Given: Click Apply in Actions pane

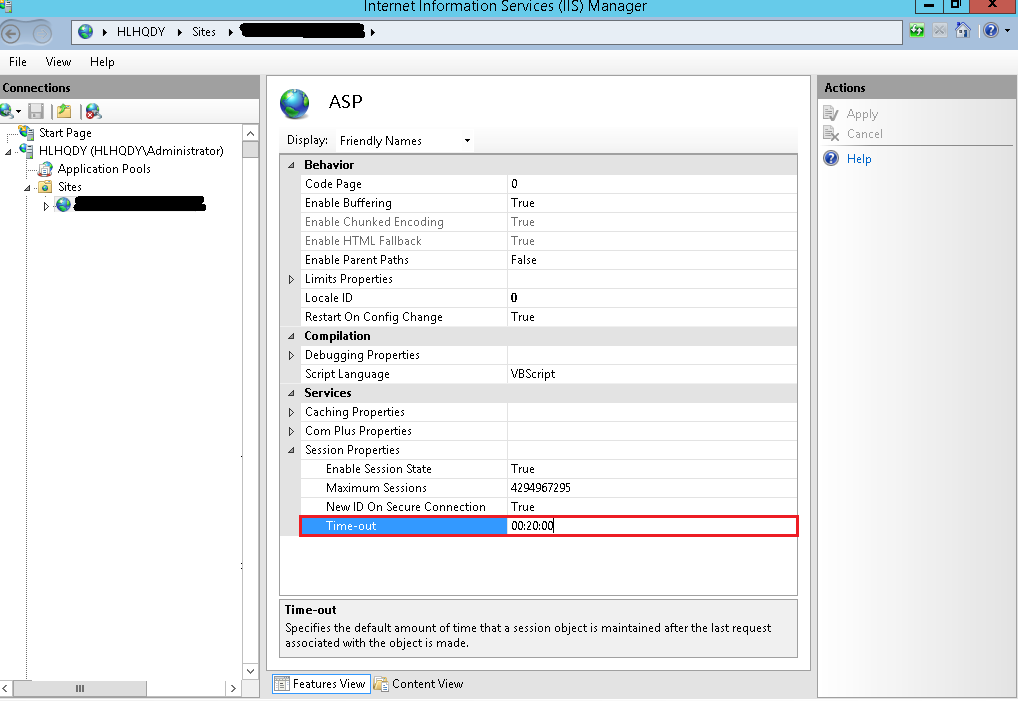Looking at the screenshot, I should 862,114.
